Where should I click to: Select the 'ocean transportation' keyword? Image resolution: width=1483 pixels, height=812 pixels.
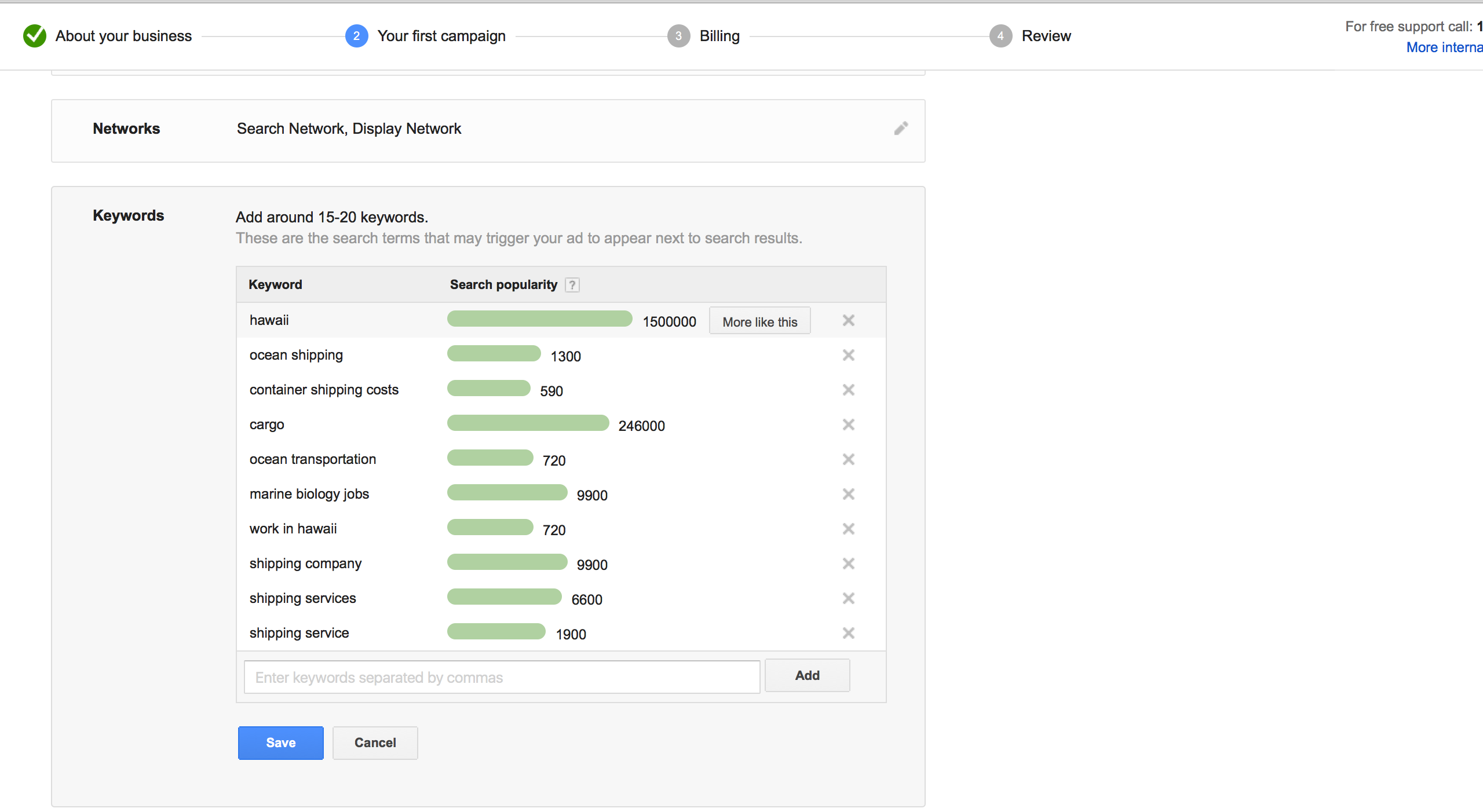[x=313, y=459]
